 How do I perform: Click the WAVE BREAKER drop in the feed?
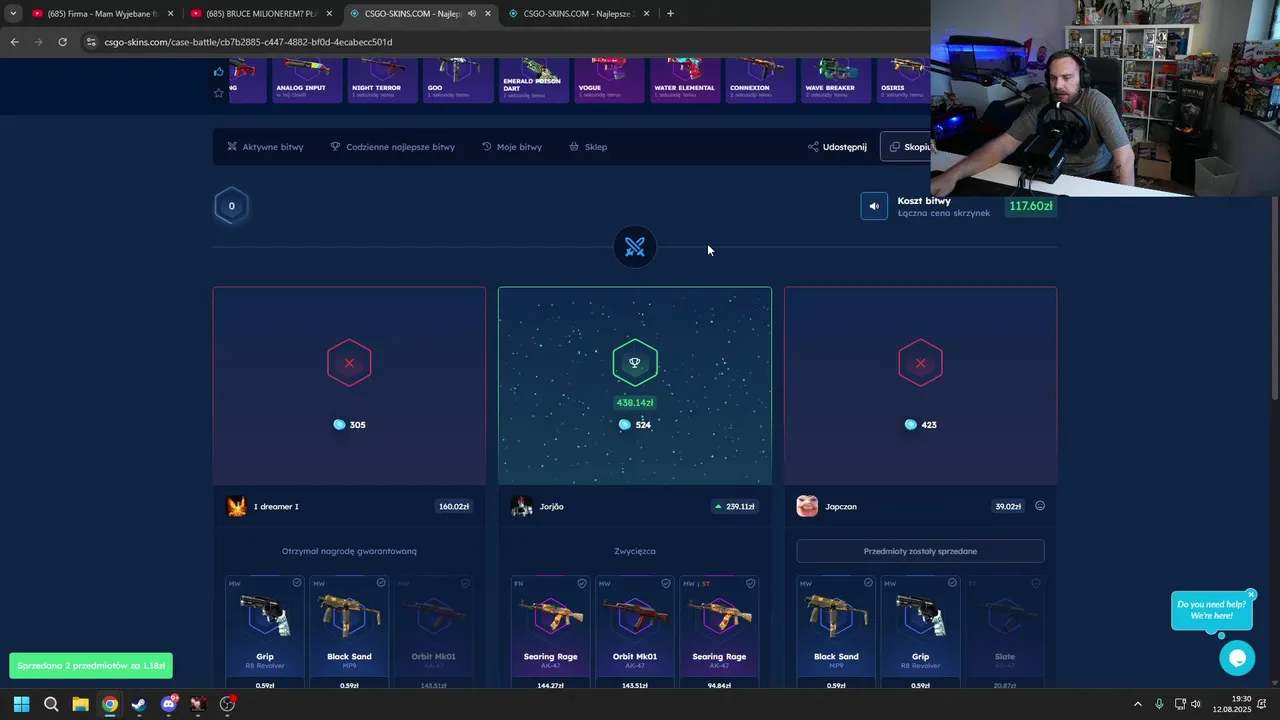point(835,79)
